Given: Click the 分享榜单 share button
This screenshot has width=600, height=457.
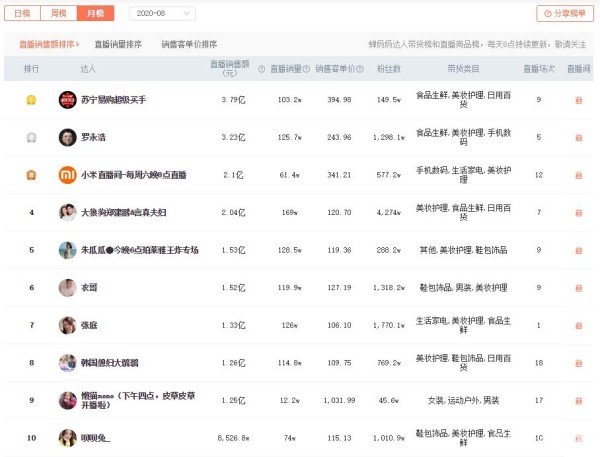Looking at the screenshot, I should [565, 13].
